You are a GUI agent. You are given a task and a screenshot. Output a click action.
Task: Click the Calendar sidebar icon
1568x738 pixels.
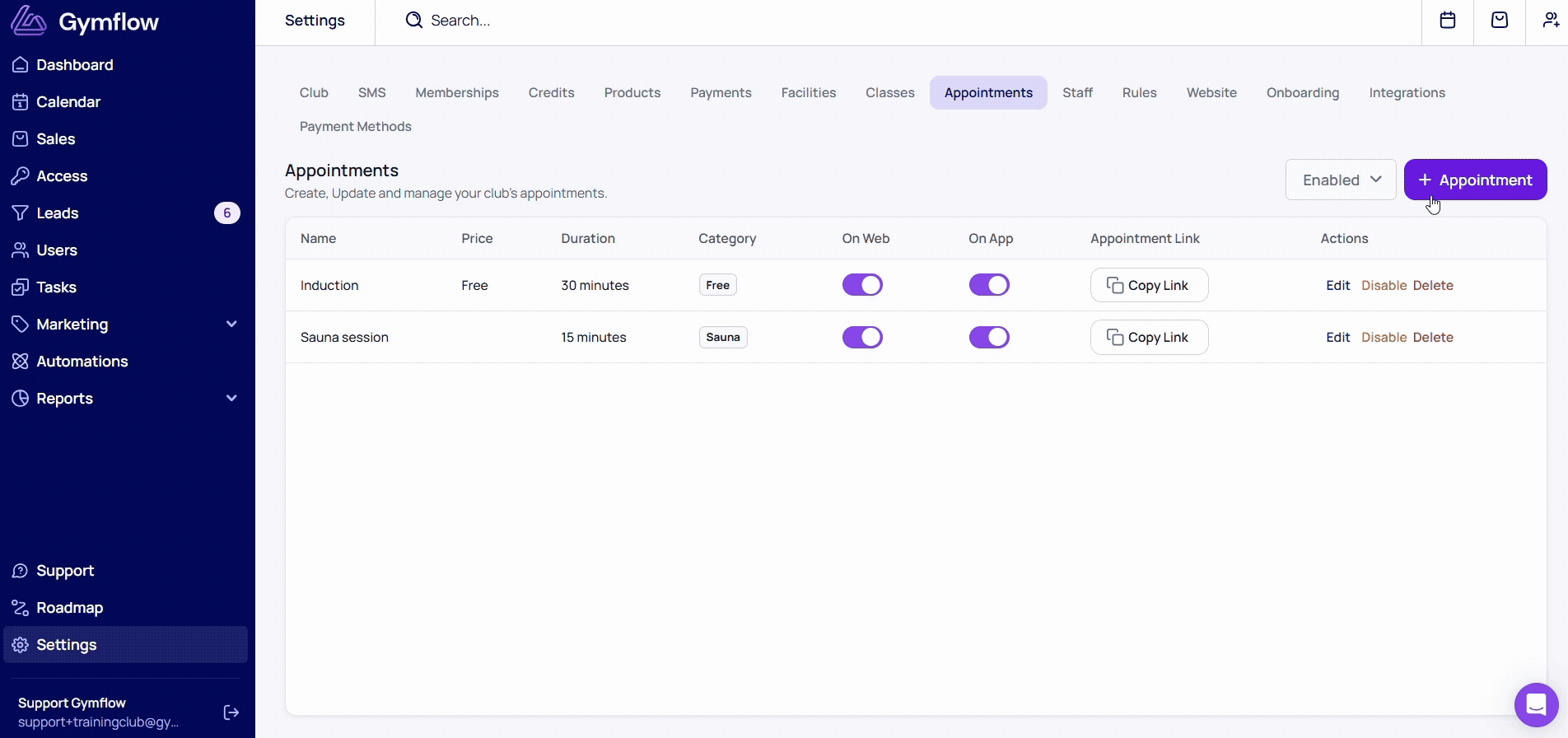point(21,102)
